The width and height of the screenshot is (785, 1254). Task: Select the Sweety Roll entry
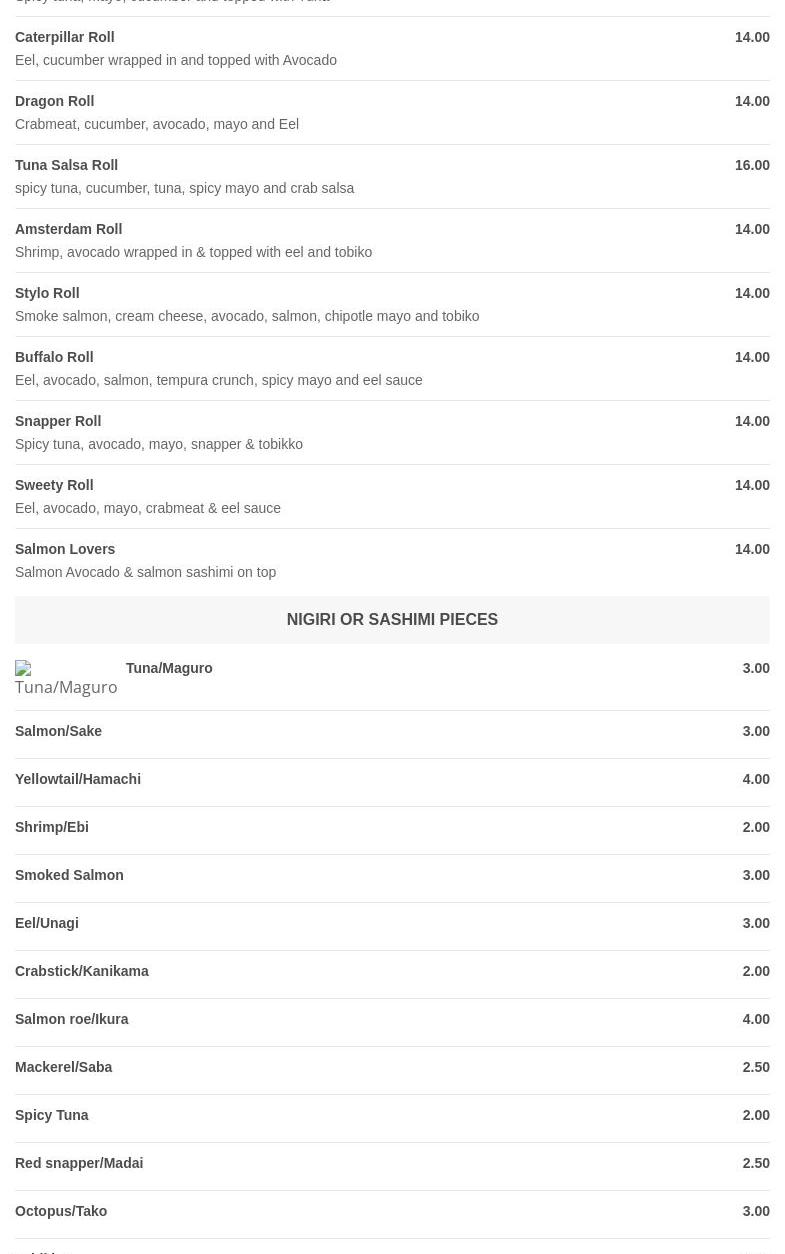pyautogui.click(x=54, y=485)
